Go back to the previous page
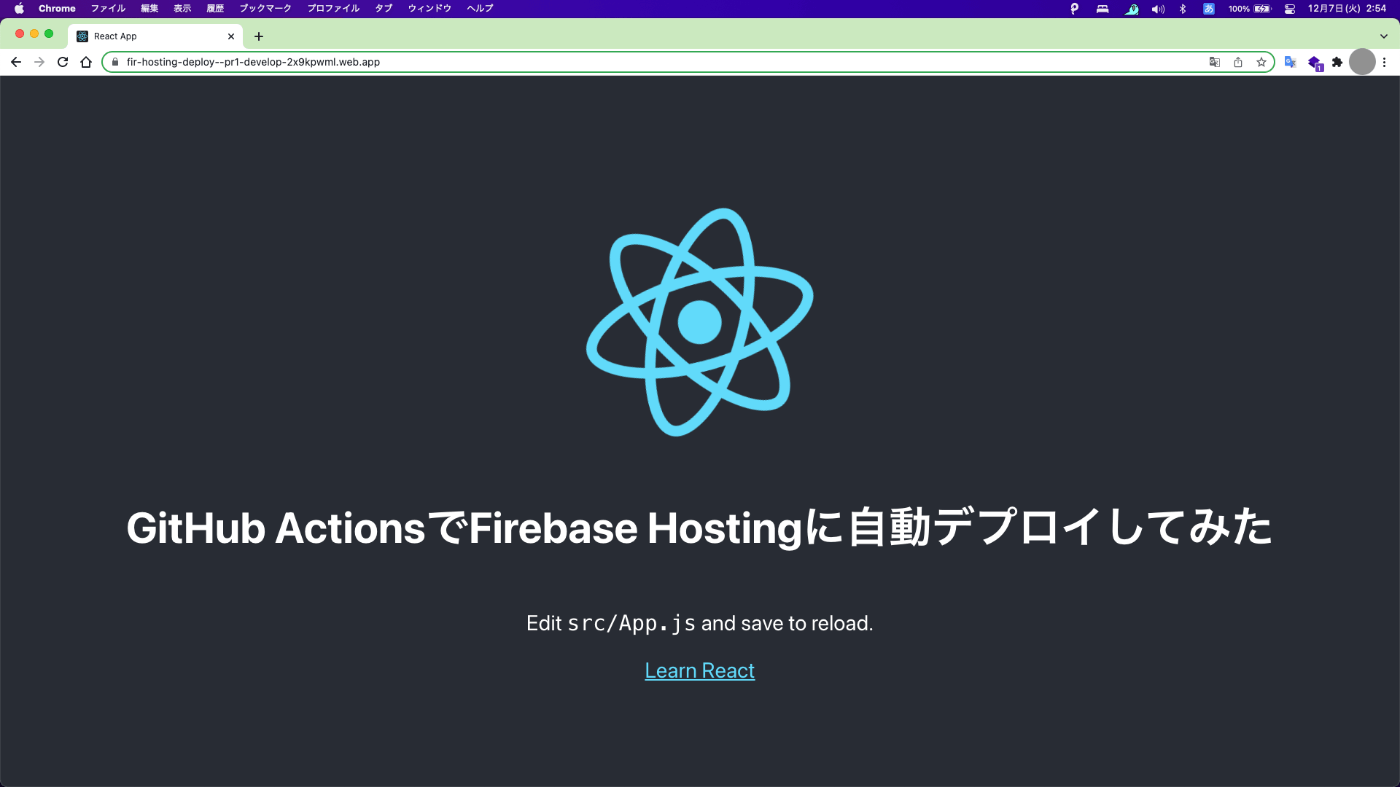 16,62
